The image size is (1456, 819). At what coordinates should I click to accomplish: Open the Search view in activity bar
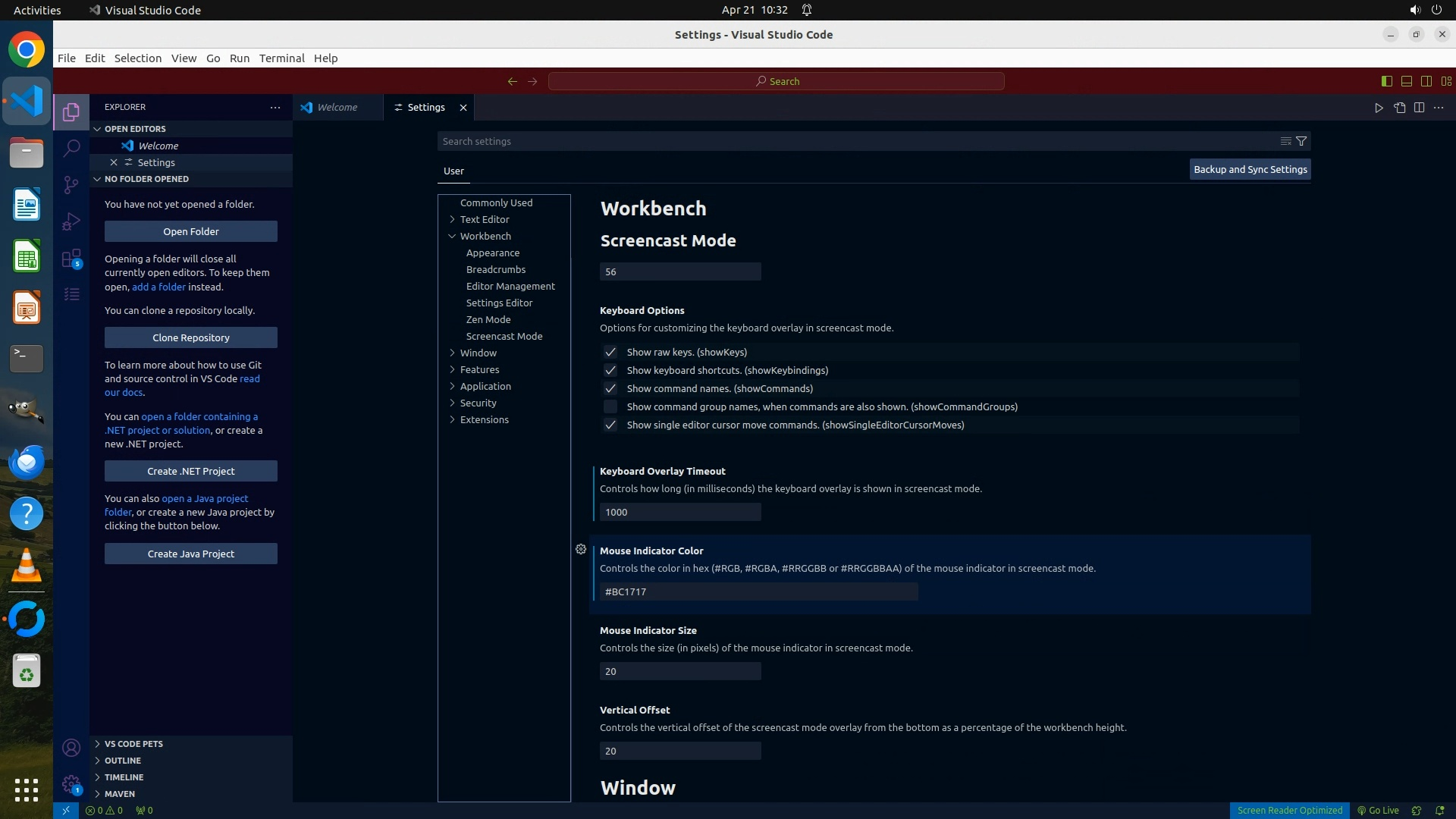71,148
